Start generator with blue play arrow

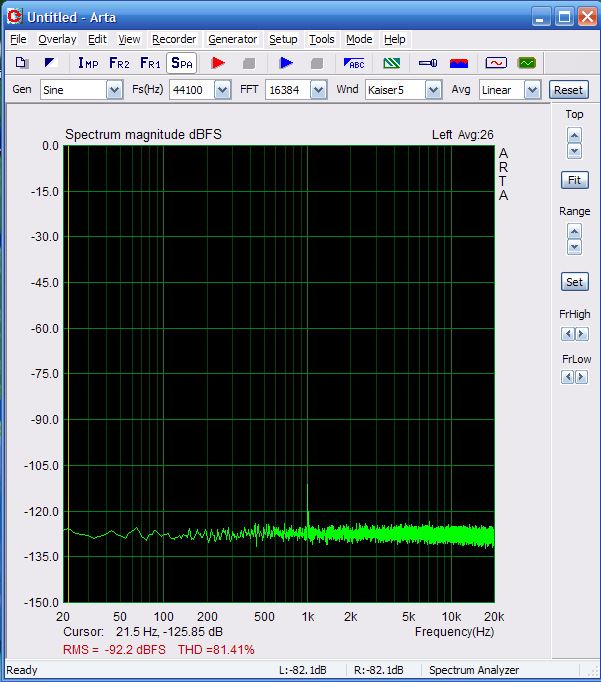click(286, 64)
